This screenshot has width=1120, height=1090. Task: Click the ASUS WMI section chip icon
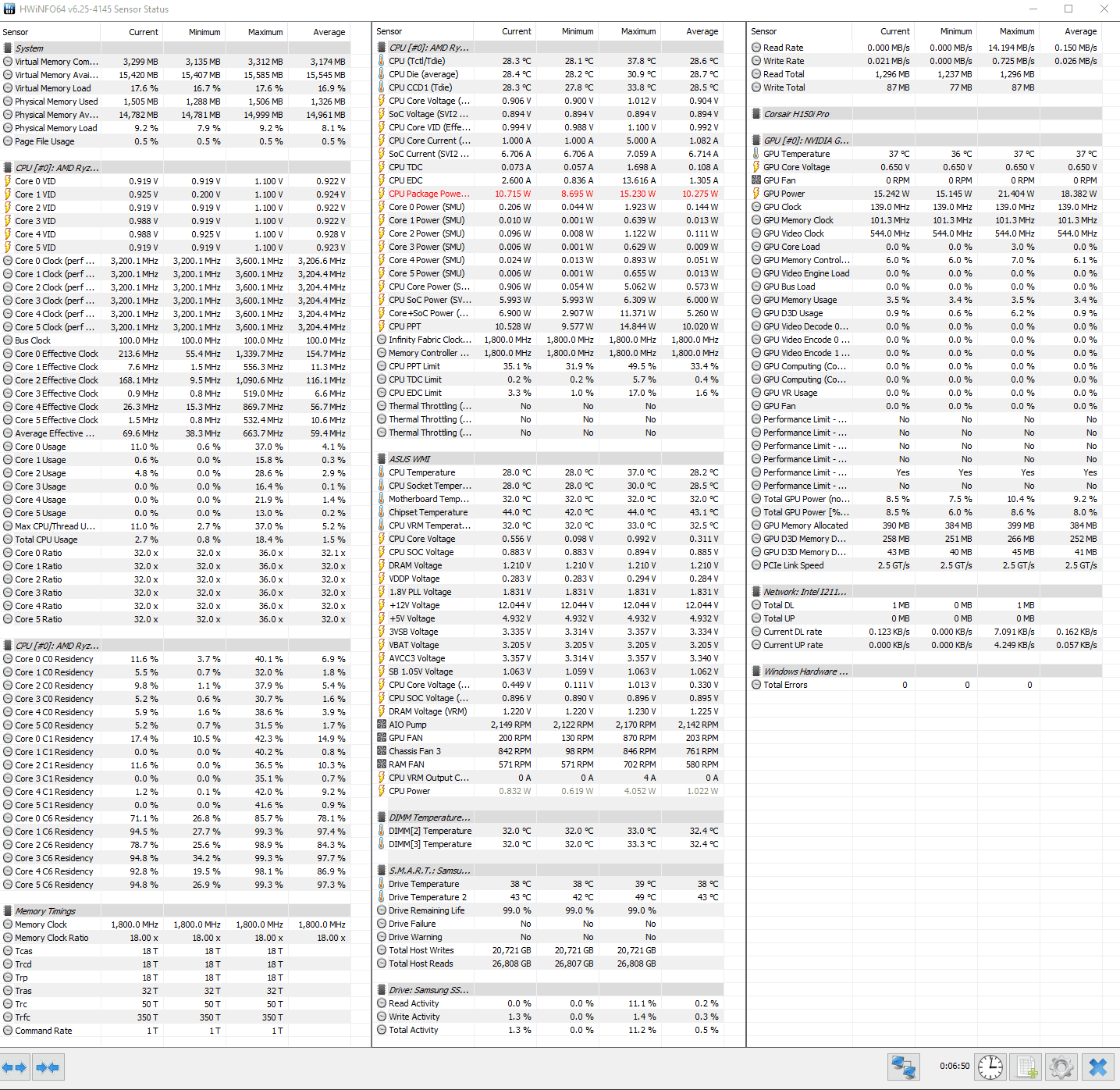[x=382, y=459]
